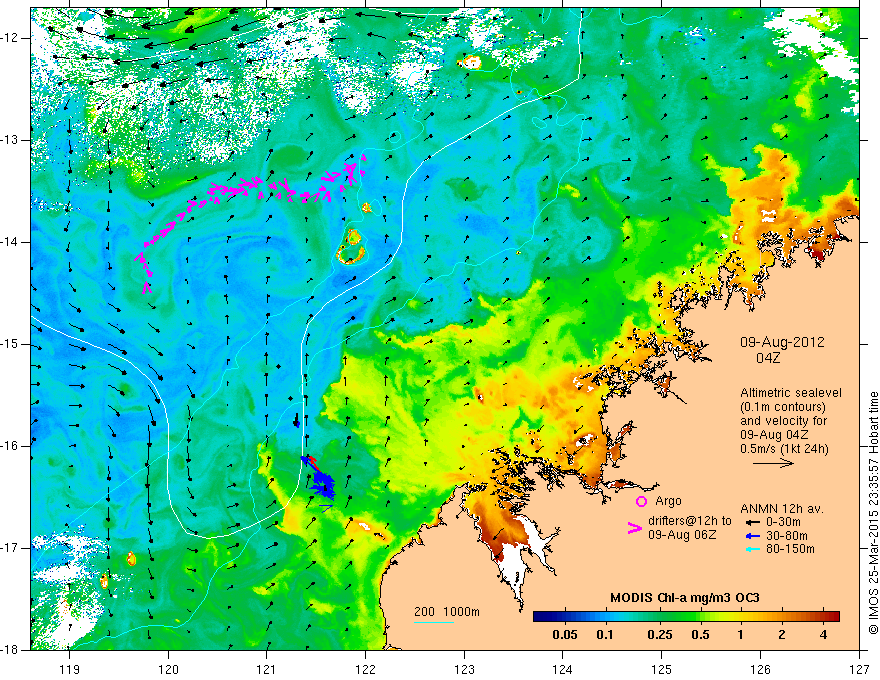This screenshot has width=880, height=680.
Task: Click the orange-ringed reef near 122E 14S
Action: (x=351, y=247)
